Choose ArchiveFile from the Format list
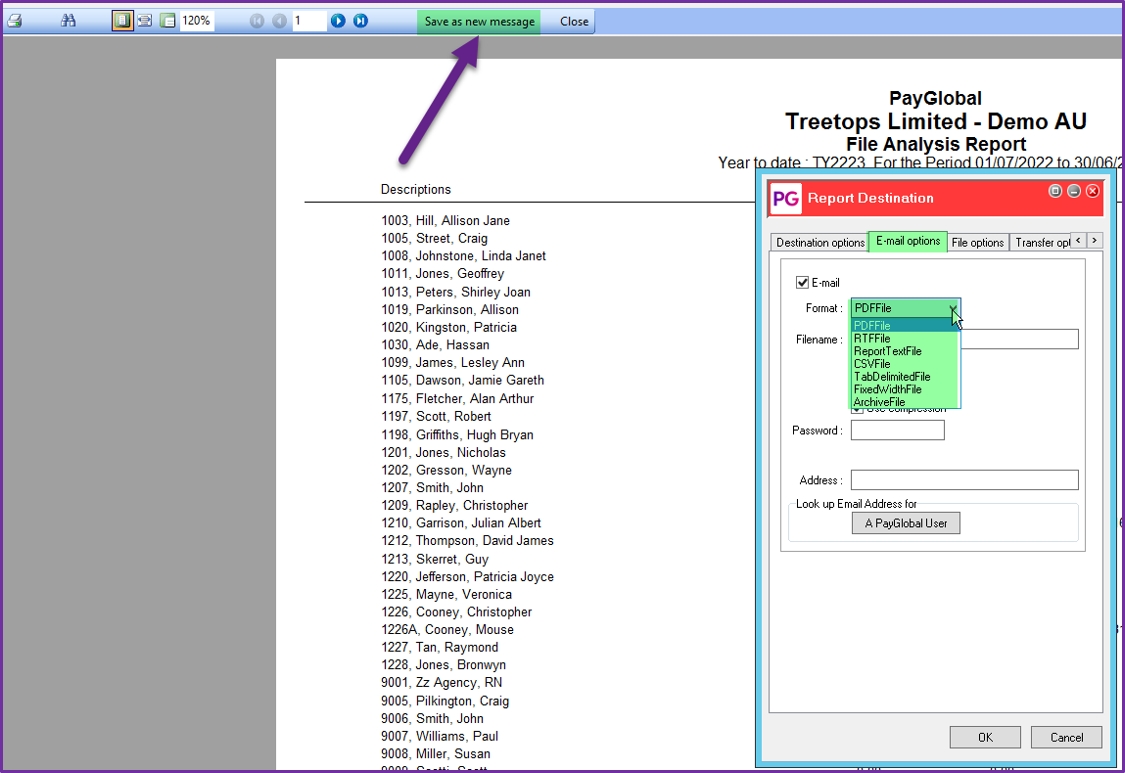This screenshot has width=1125, height=773. point(904,402)
